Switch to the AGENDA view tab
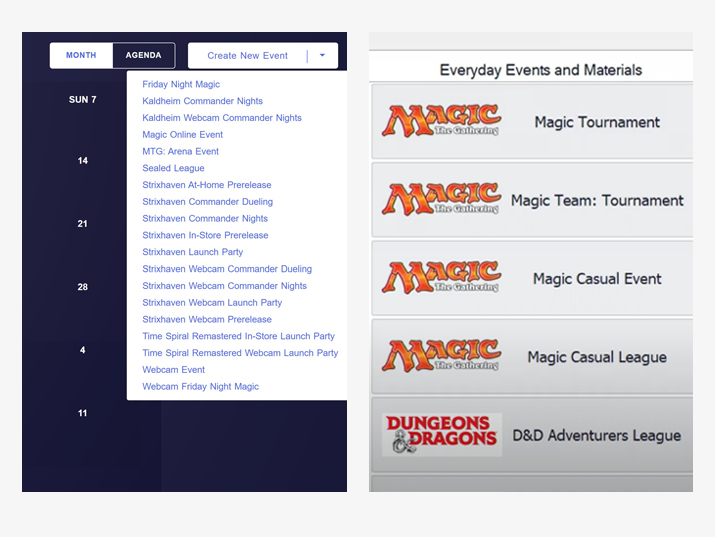715x537 pixels. [144, 55]
